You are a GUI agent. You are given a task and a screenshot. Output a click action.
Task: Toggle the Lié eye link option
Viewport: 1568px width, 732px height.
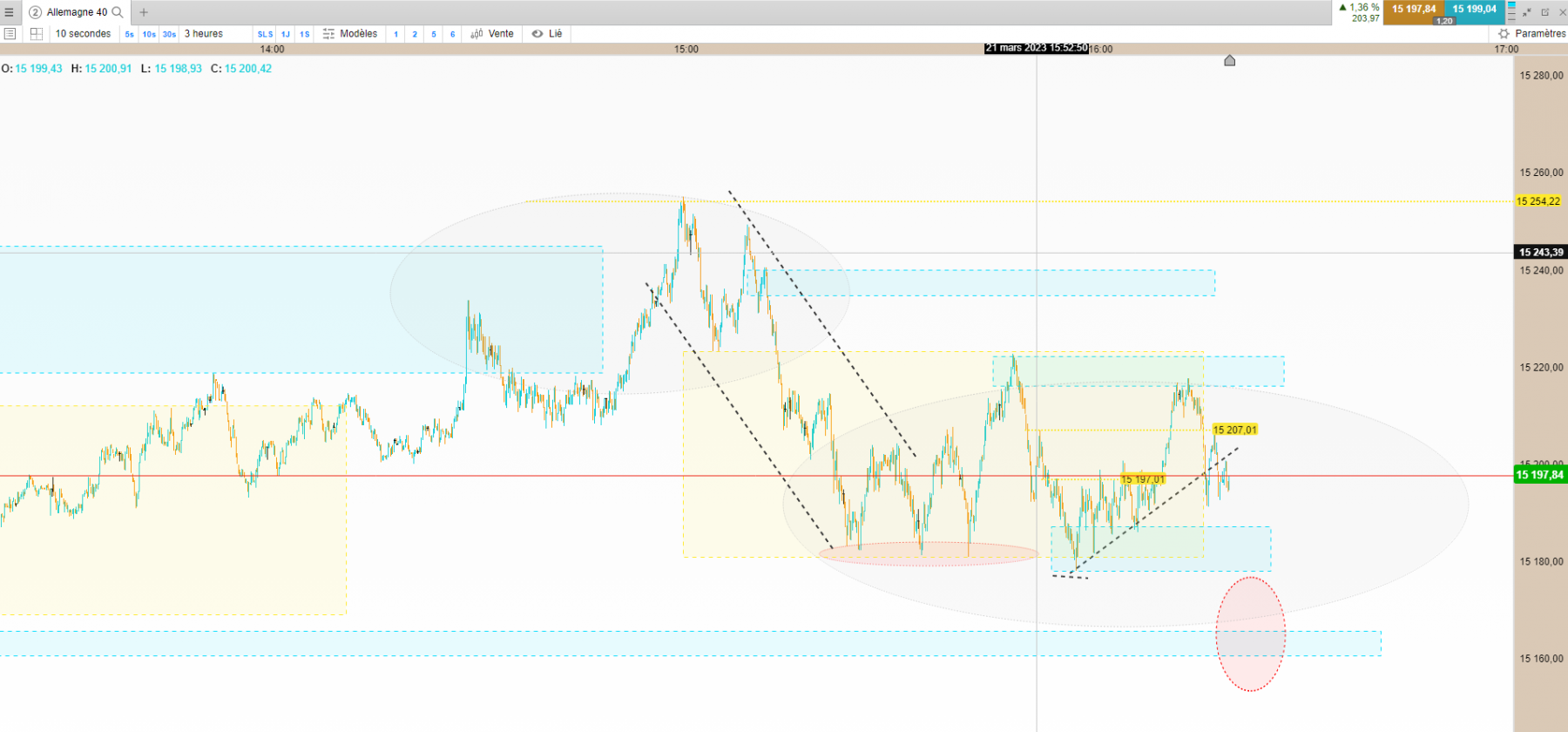tap(547, 34)
